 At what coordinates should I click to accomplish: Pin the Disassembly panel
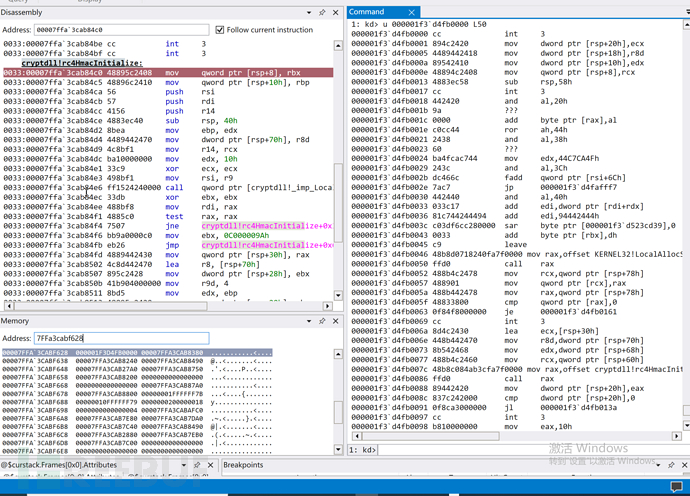pyautogui.click(x=322, y=12)
